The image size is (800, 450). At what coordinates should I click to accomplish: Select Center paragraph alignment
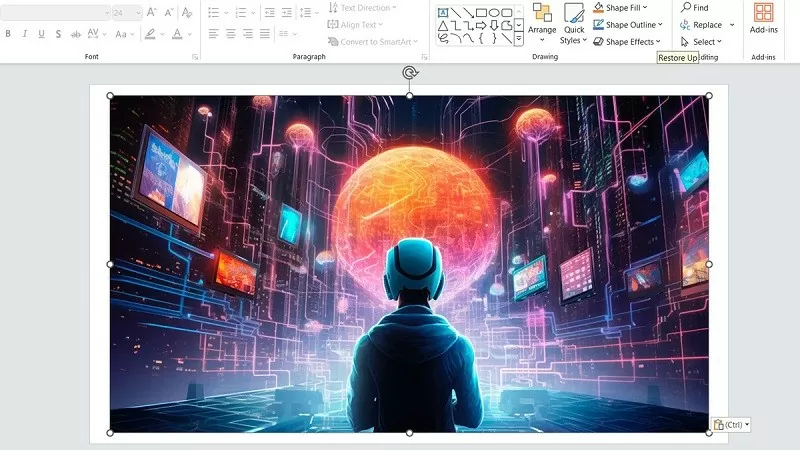click(231, 34)
